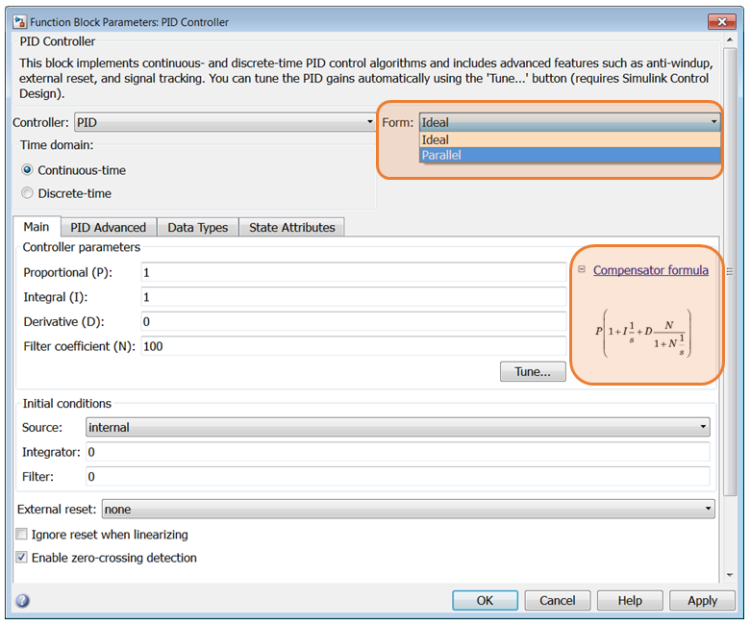Click the Help button
Image resolution: width=750 pixels, height=625 pixels.
pyautogui.click(x=629, y=600)
